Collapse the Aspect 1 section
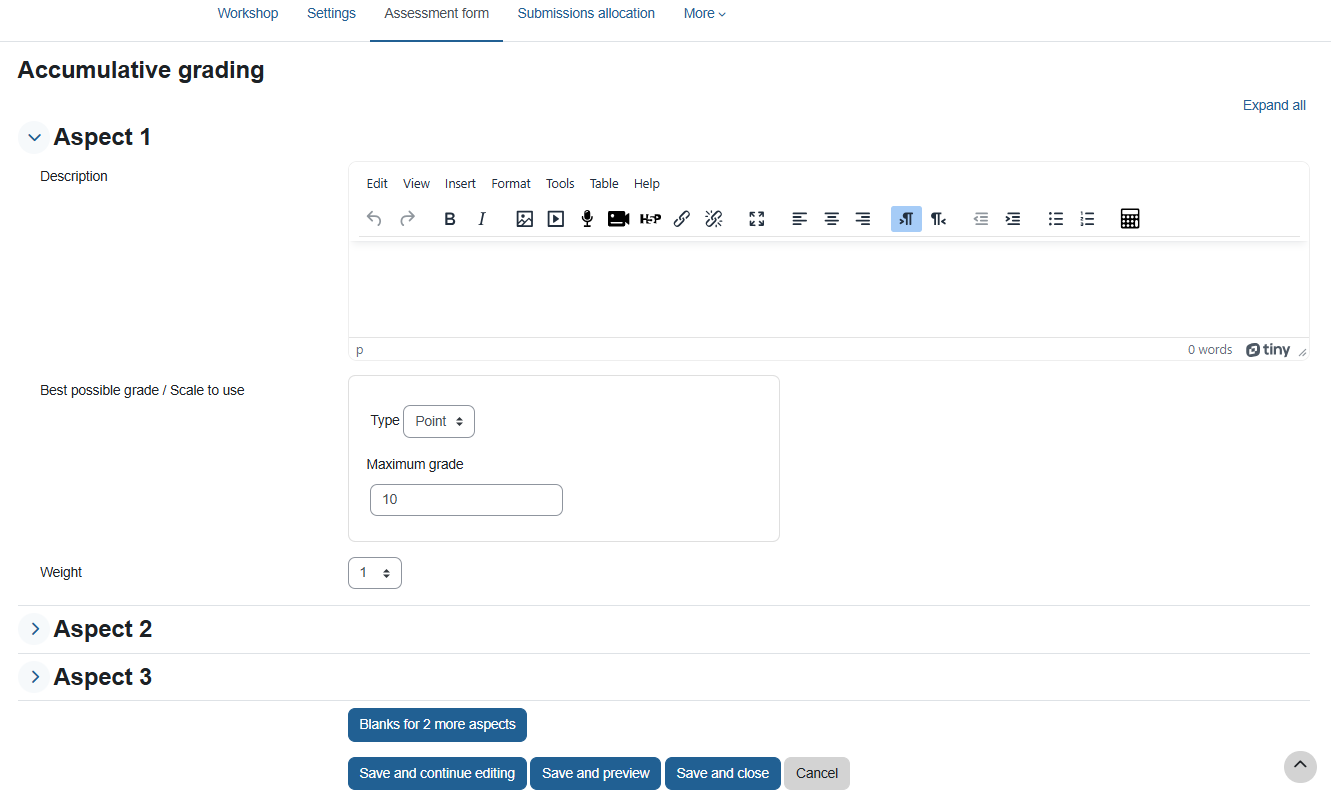 [x=34, y=138]
